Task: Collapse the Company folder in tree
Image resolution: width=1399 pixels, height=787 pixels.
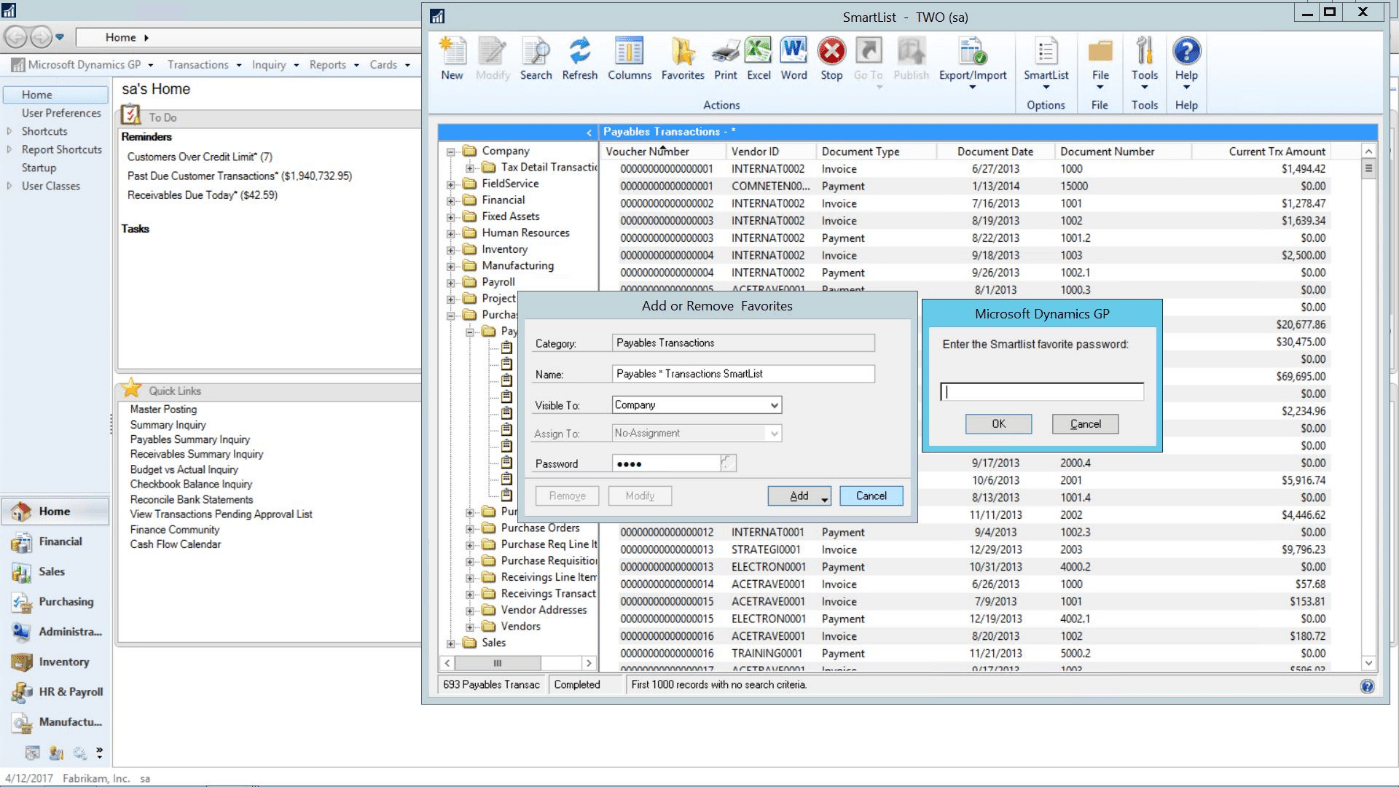Action: pyautogui.click(x=452, y=151)
